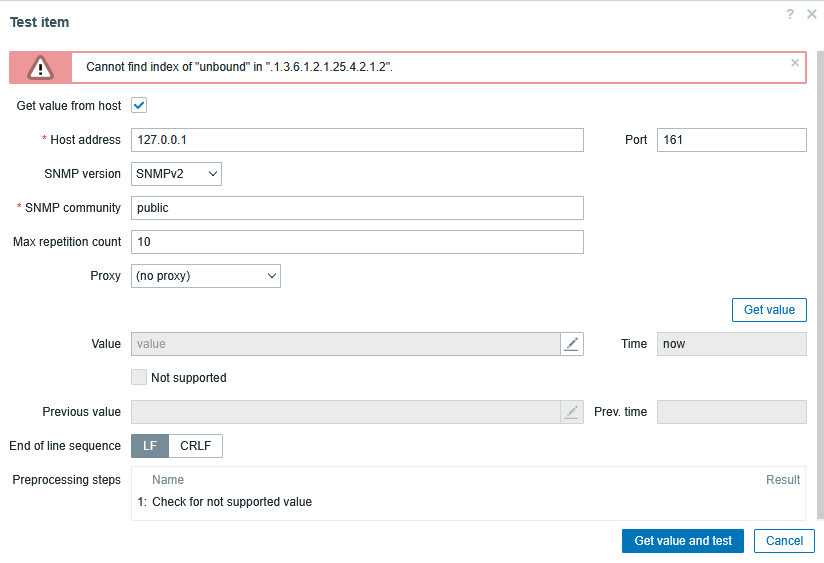Open the Value field edit pencil
This screenshot has height=563, width=824.
pos(571,344)
